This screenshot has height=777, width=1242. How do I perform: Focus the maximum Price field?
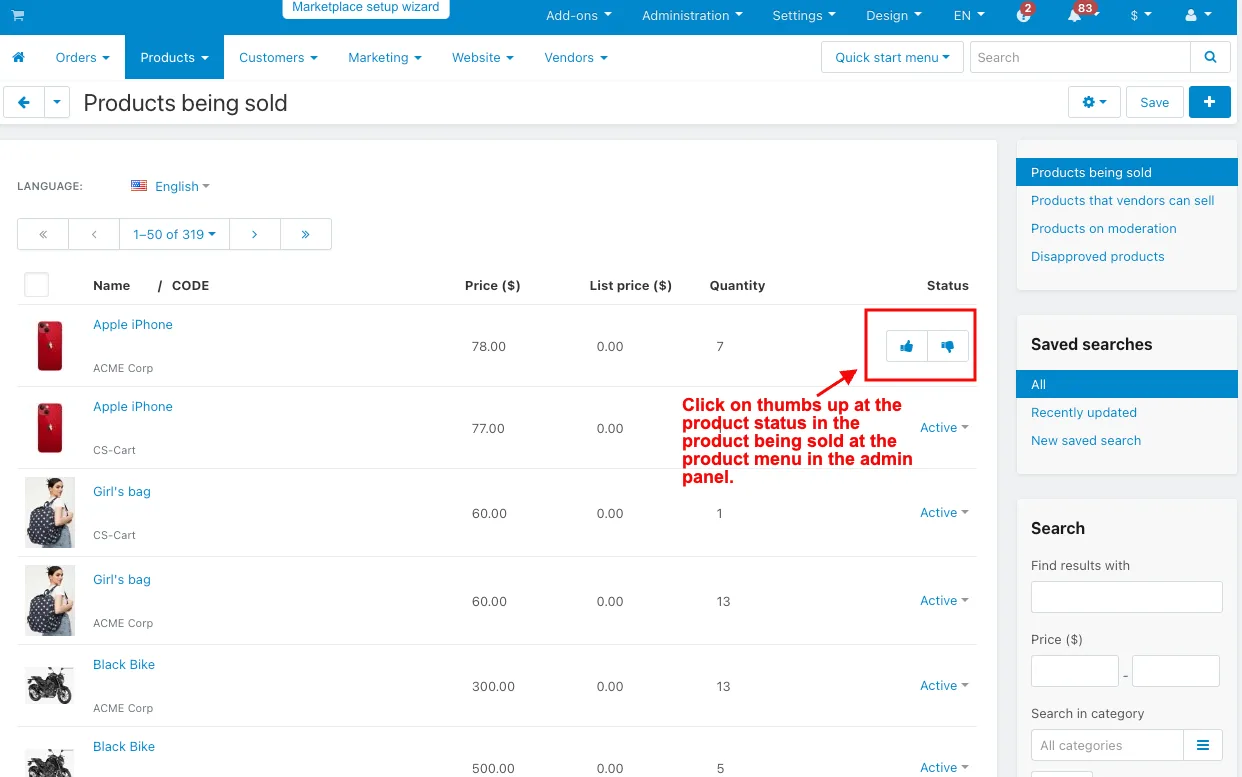coord(1176,671)
